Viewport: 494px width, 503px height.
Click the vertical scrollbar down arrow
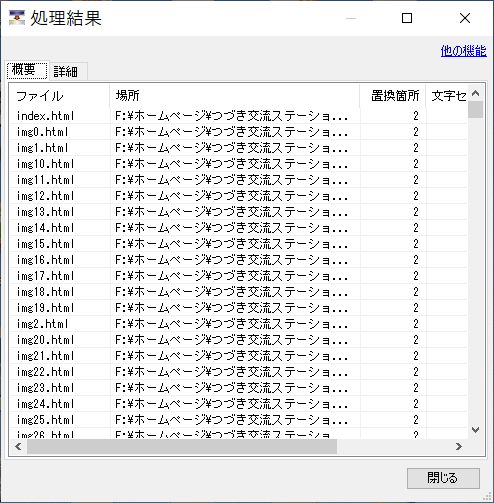tap(475, 430)
